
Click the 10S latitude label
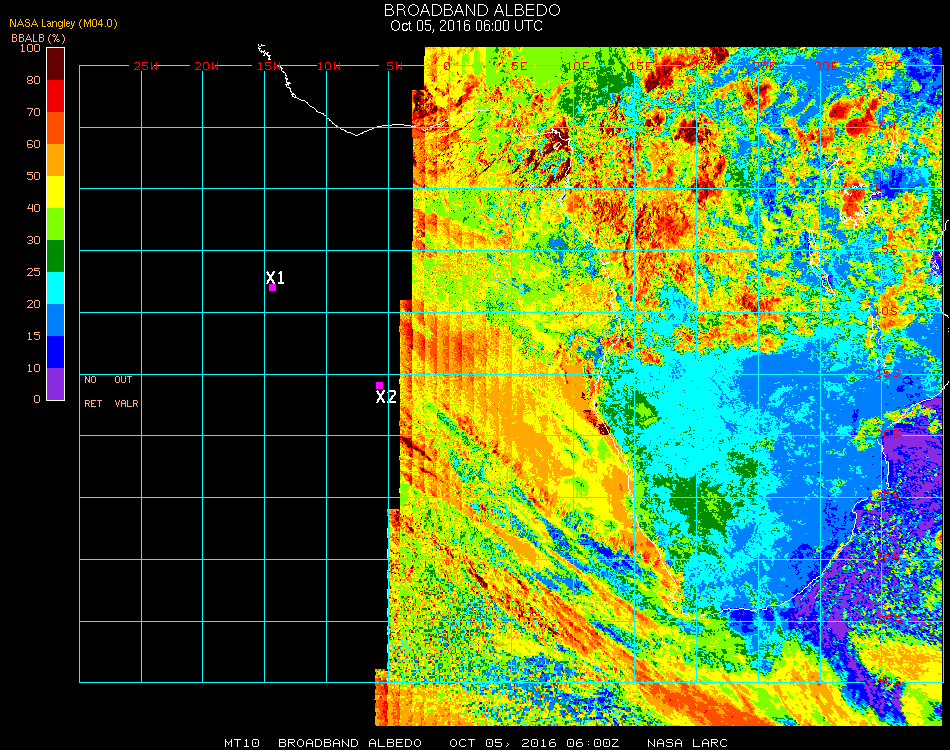tap(886, 311)
